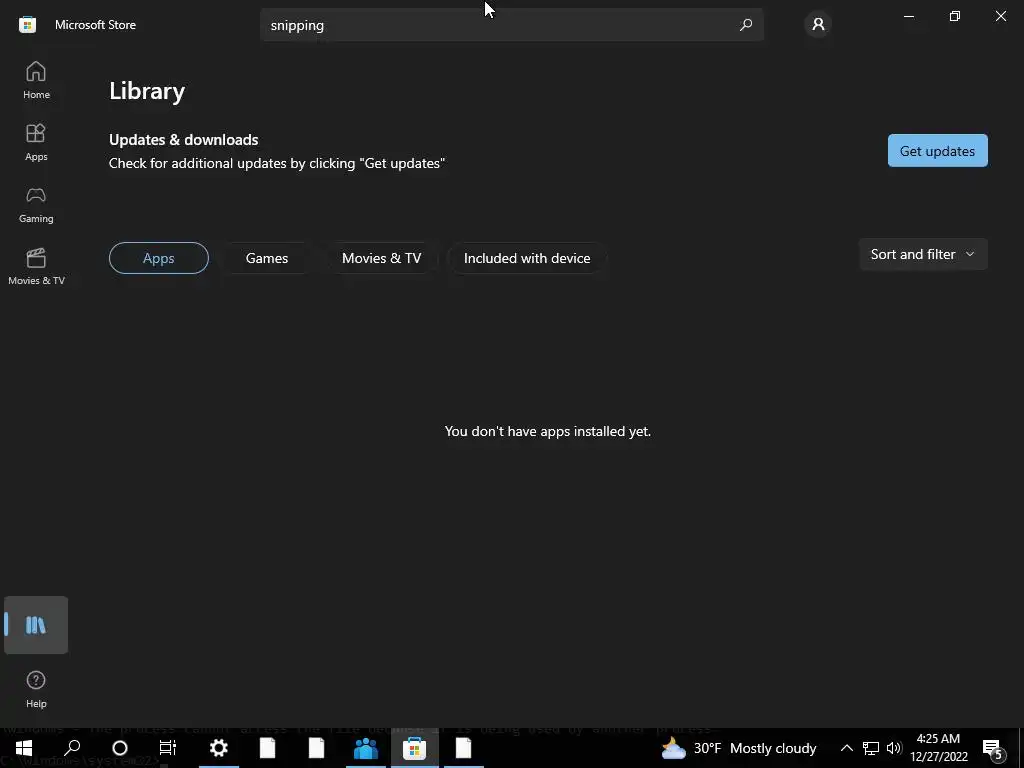Open Task View on taskbar
The image size is (1024, 768).
coord(168,748)
